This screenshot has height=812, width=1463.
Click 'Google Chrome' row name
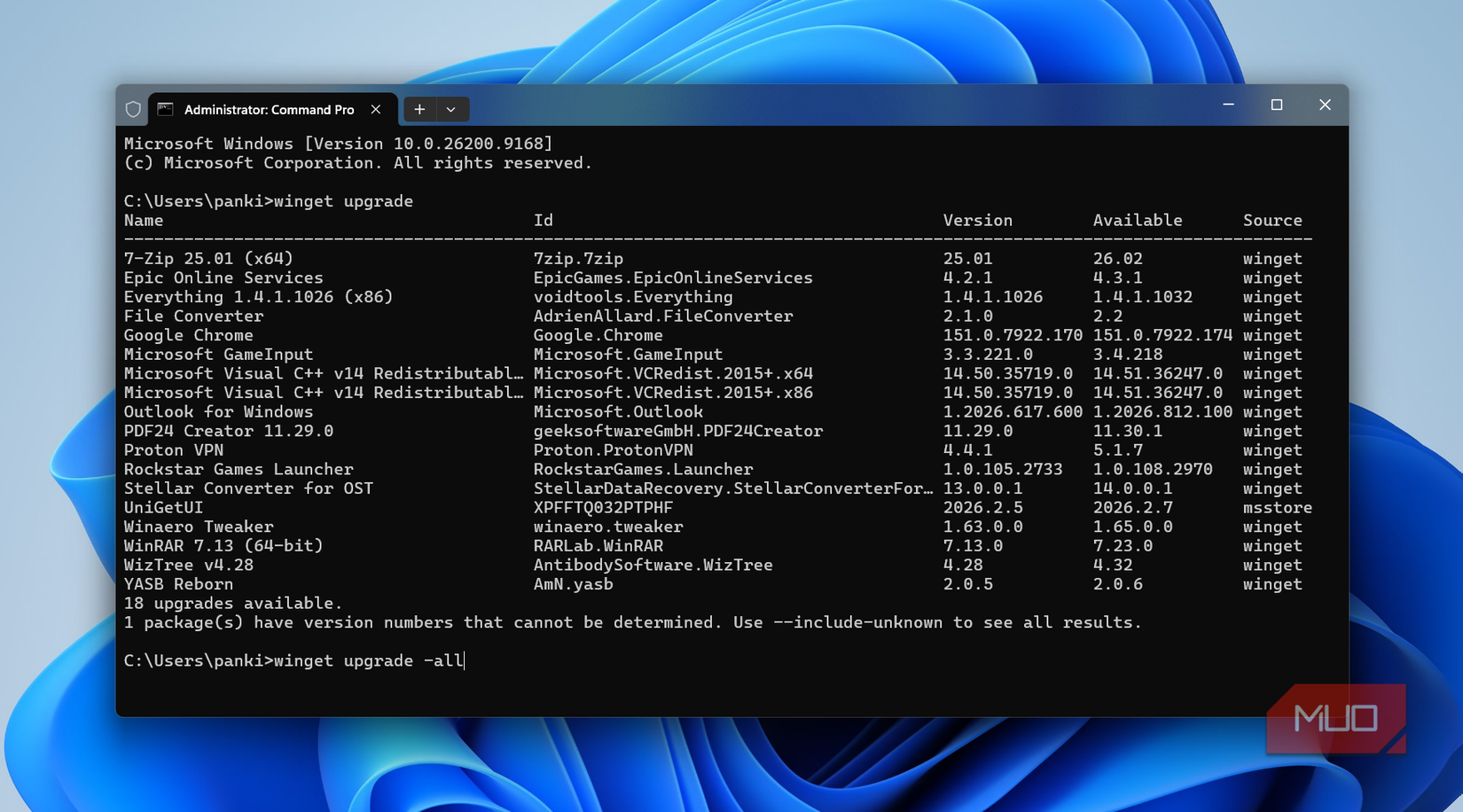(x=188, y=335)
